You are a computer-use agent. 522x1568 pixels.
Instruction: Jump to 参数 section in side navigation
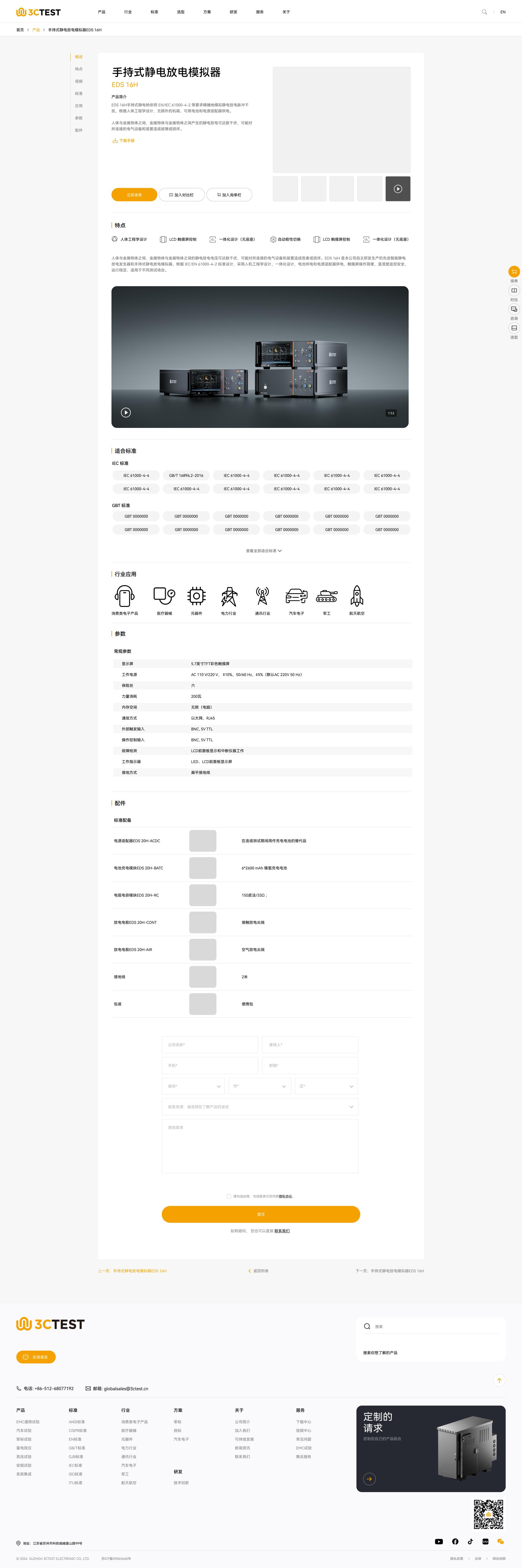click(x=79, y=118)
